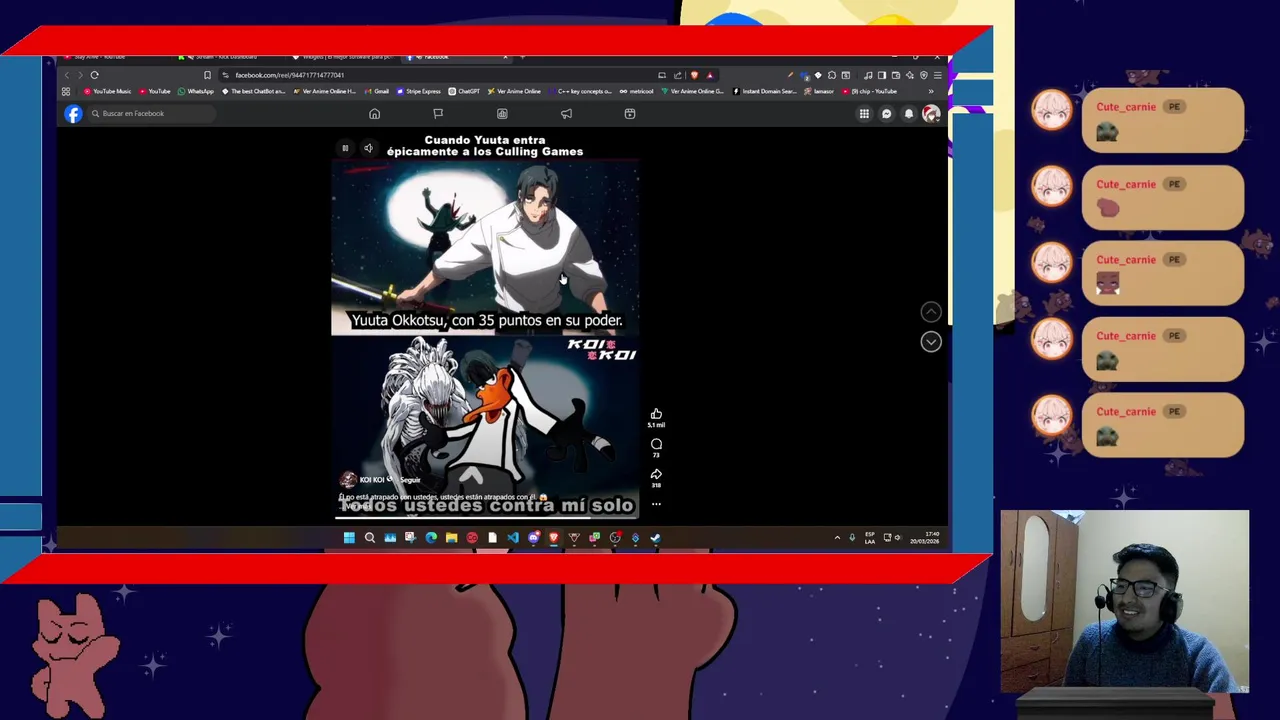Viewport: 1280px width, 720px height.
Task: Open Windows Start menu
Action: pos(349,538)
